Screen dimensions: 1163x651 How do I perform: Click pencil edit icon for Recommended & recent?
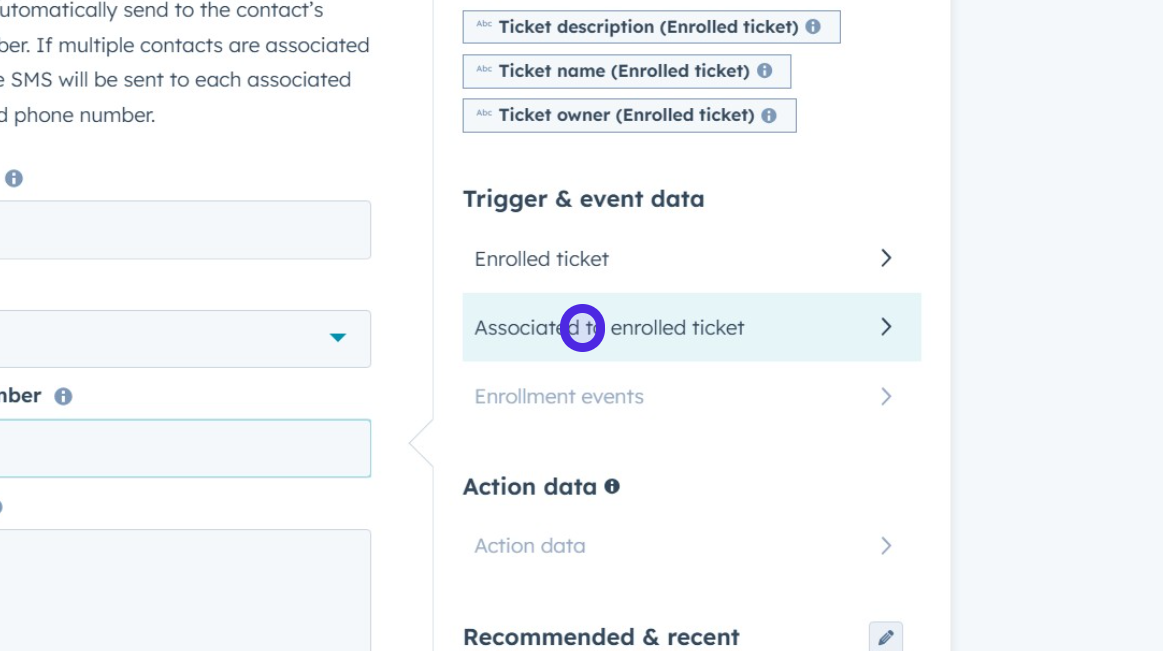(x=885, y=637)
